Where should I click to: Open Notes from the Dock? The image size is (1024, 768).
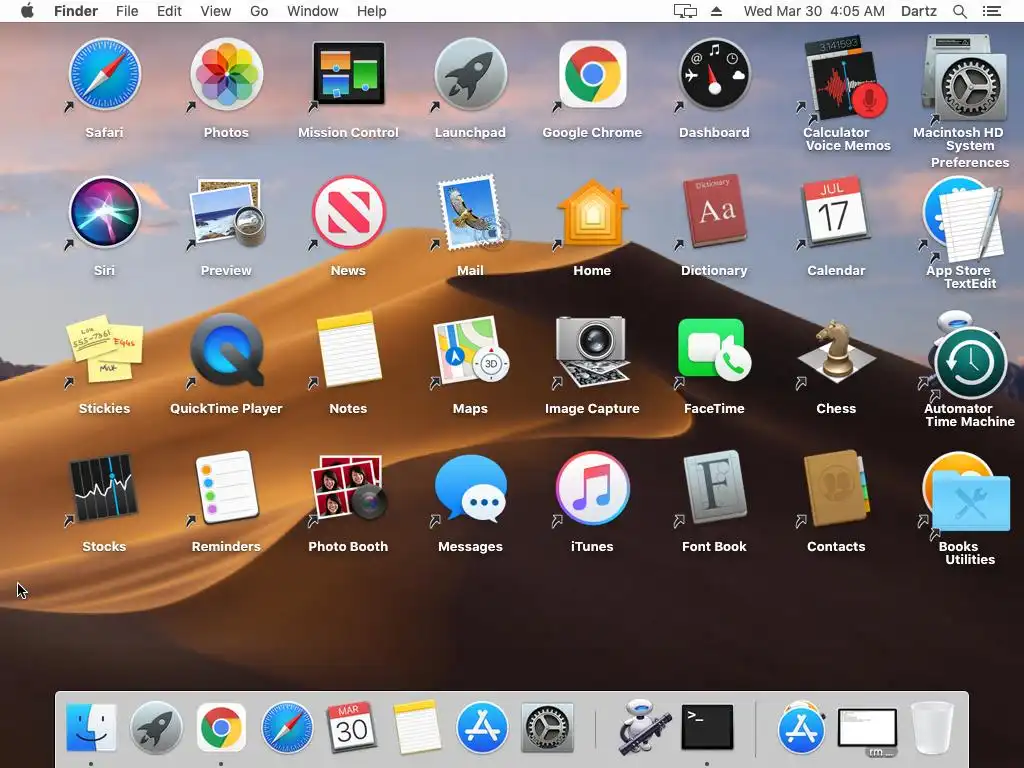(x=417, y=727)
